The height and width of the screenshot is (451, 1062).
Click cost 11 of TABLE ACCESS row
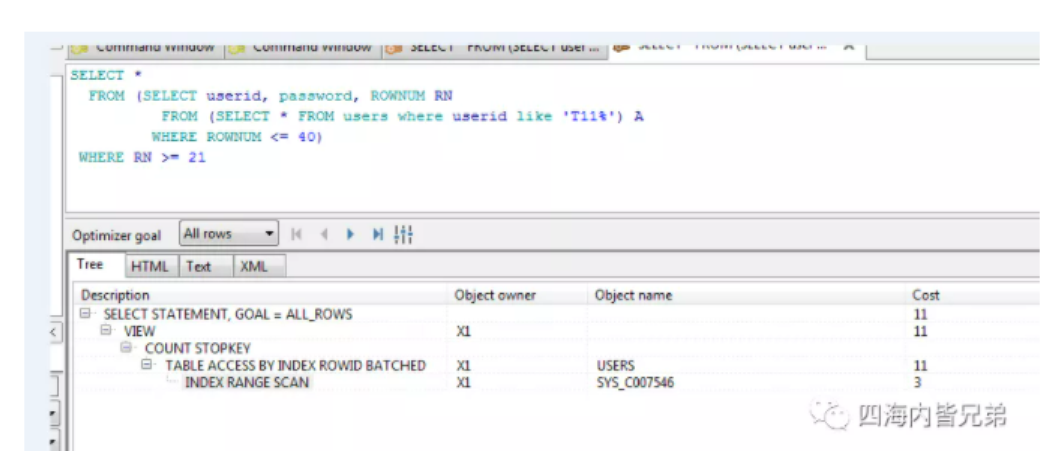(920, 366)
